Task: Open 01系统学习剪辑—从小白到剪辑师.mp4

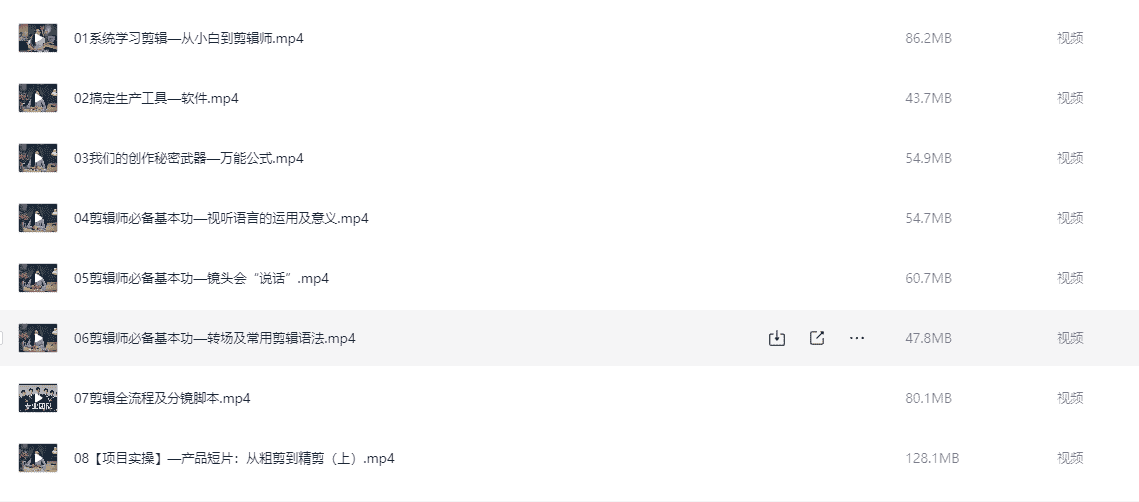Action: [189, 38]
